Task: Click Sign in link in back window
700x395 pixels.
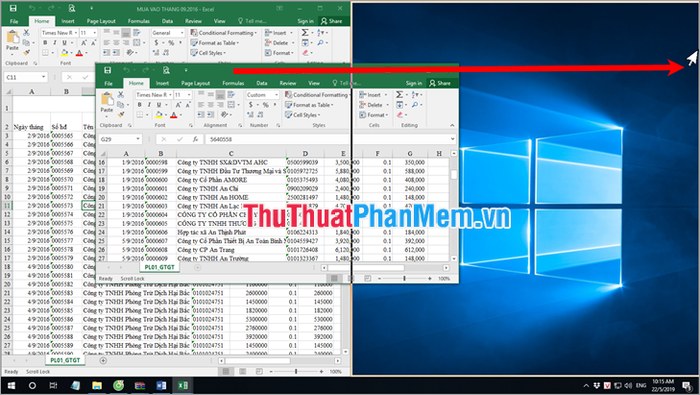Action: 305,21
